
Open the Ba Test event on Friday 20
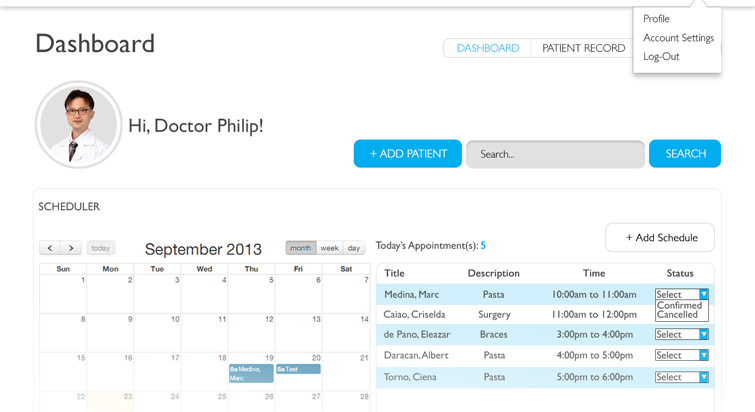pos(298,369)
